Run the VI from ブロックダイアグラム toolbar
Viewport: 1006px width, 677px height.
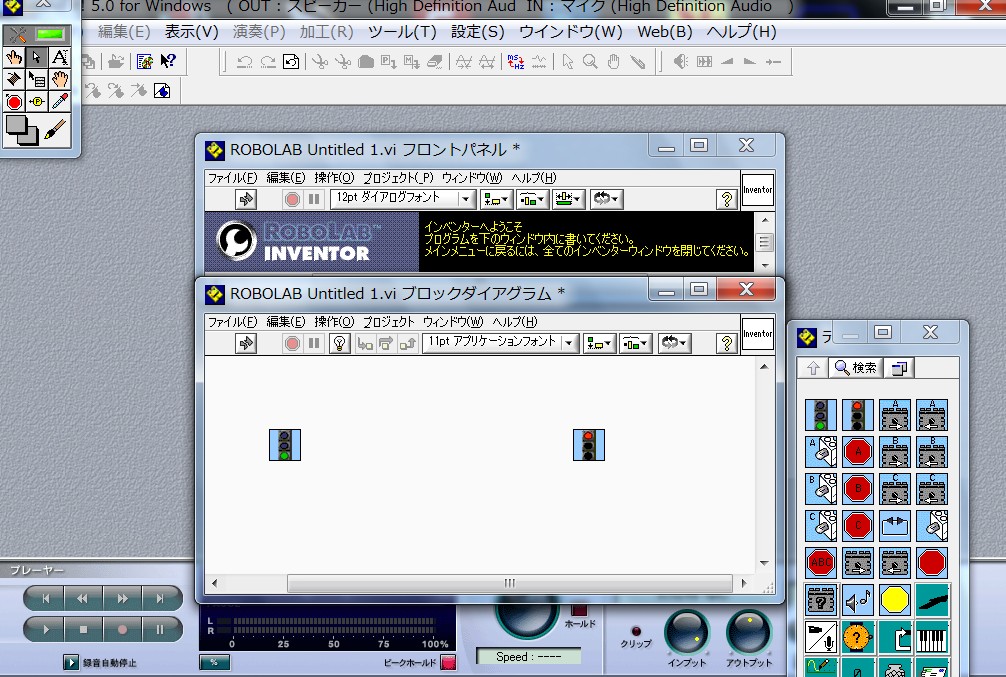[246, 343]
